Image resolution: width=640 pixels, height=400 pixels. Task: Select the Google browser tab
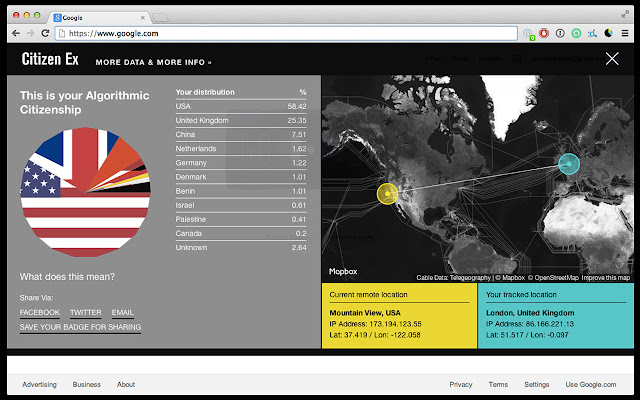[95, 17]
